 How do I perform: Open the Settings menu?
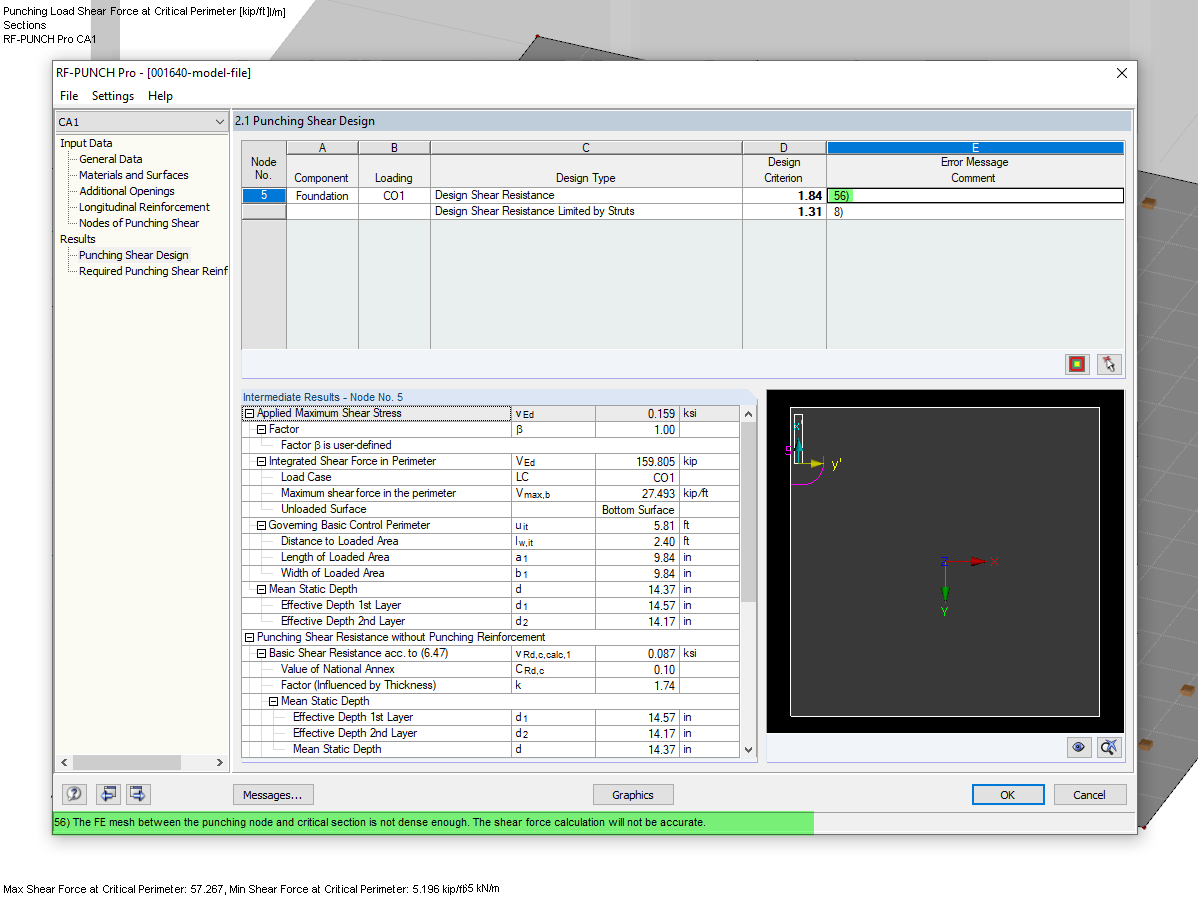[x=112, y=95]
